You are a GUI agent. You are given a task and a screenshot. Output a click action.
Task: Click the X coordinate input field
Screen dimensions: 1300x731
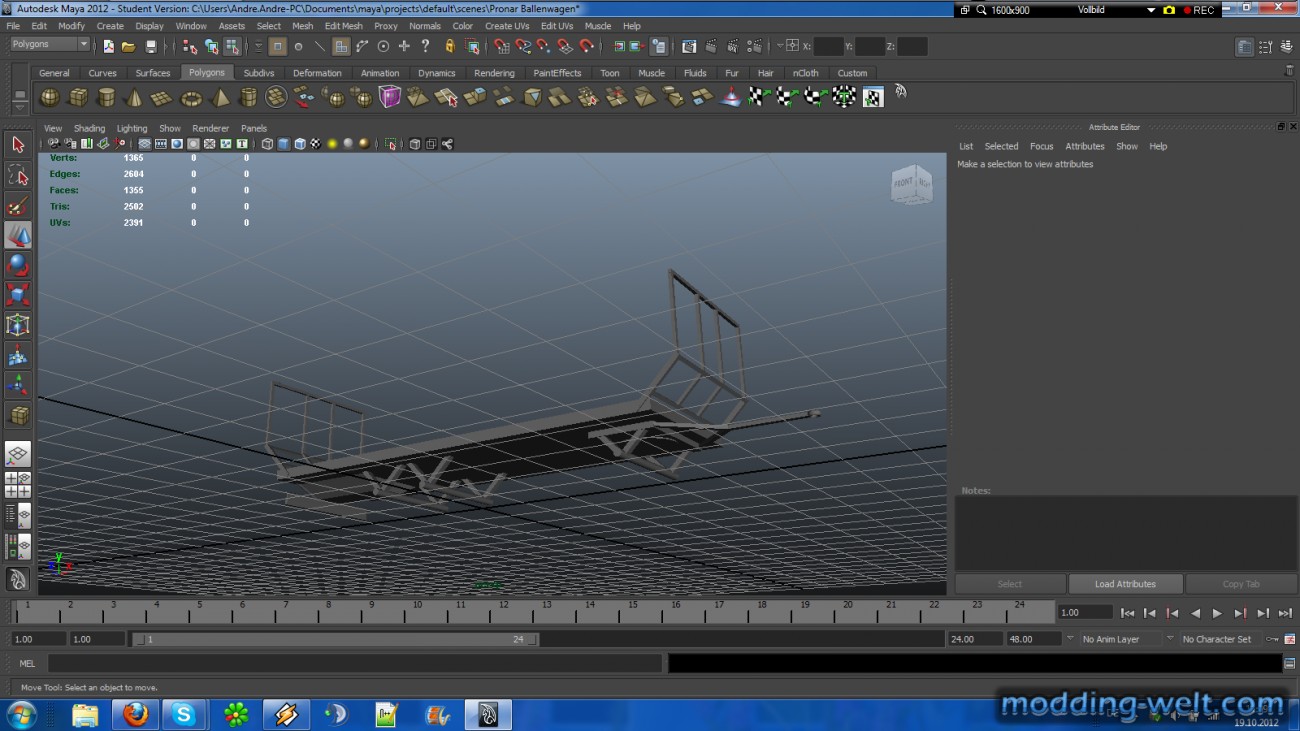(829, 46)
